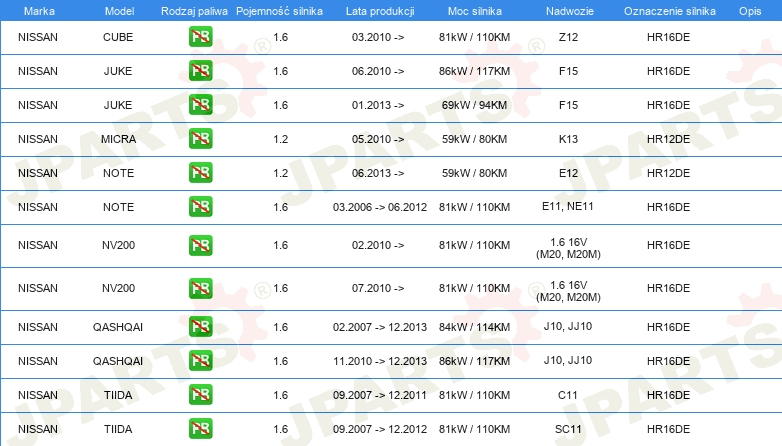Click the Marka column header
The width and height of the screenshot is (782, 446).
[39, 11]
